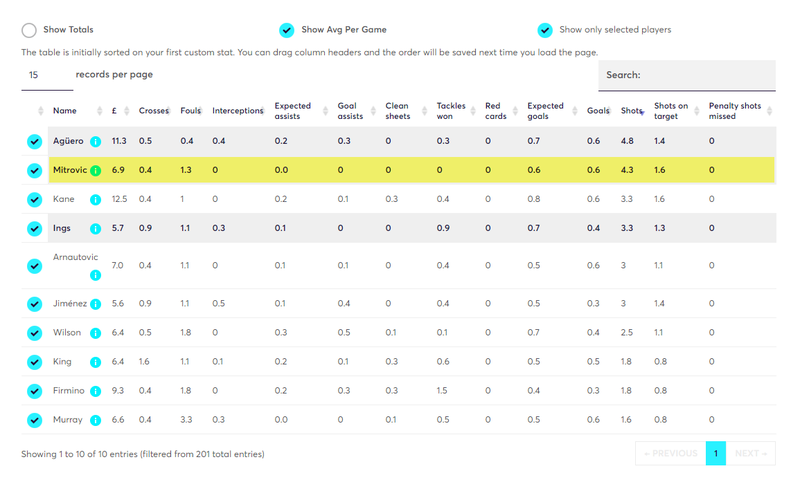Open info icon beside Firmino
The image size is (800, 491).
coord(95,391)
